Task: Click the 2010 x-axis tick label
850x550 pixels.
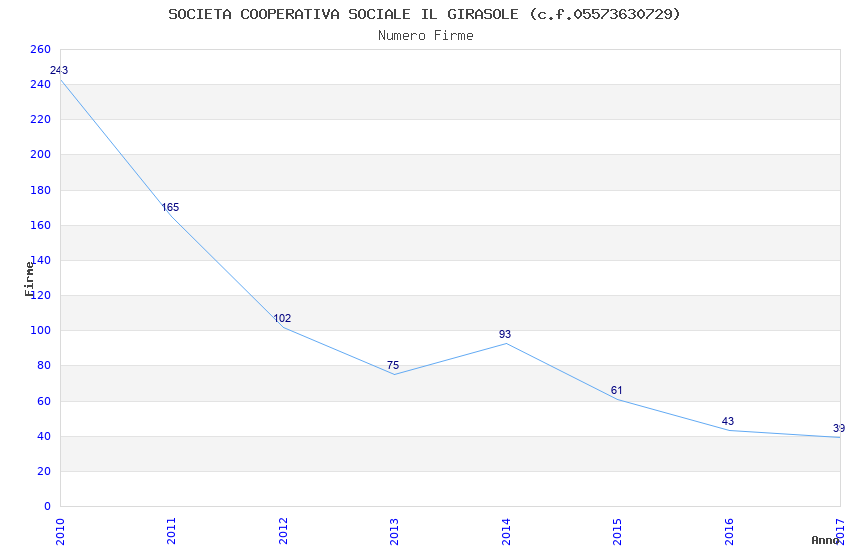Action: 60,529
